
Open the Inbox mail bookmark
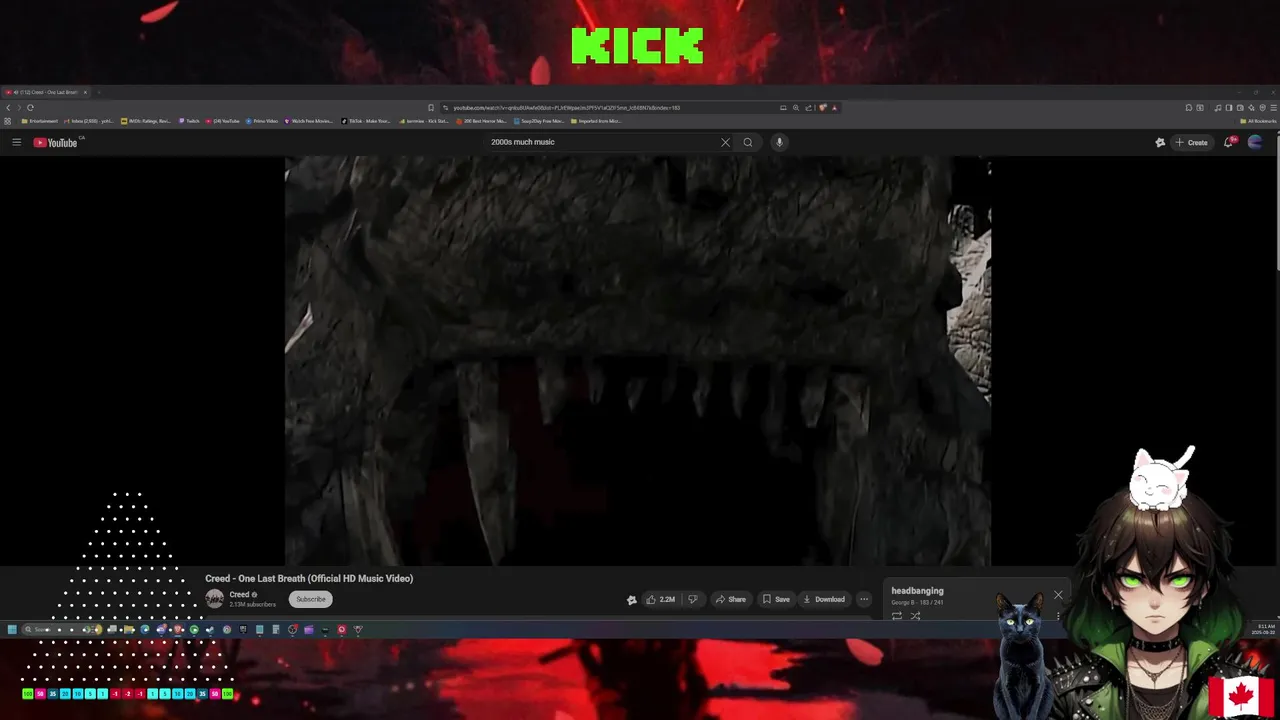89,121
